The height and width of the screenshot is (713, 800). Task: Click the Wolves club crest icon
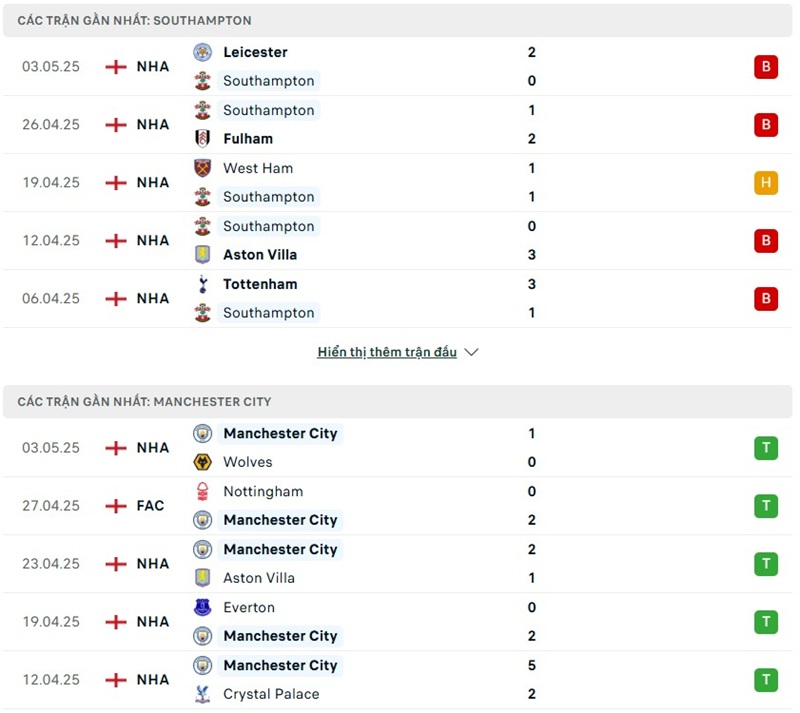[x=203, y=462]
